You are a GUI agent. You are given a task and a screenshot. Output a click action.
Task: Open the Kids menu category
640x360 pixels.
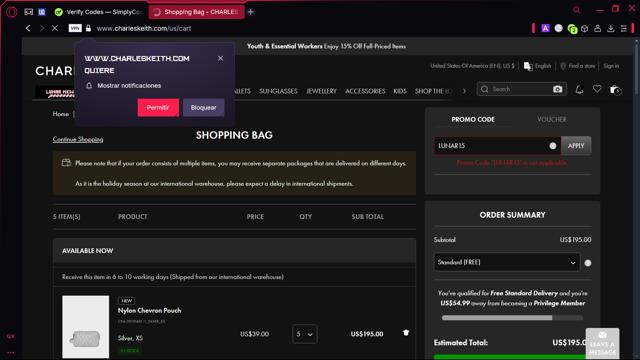point(400,91)
